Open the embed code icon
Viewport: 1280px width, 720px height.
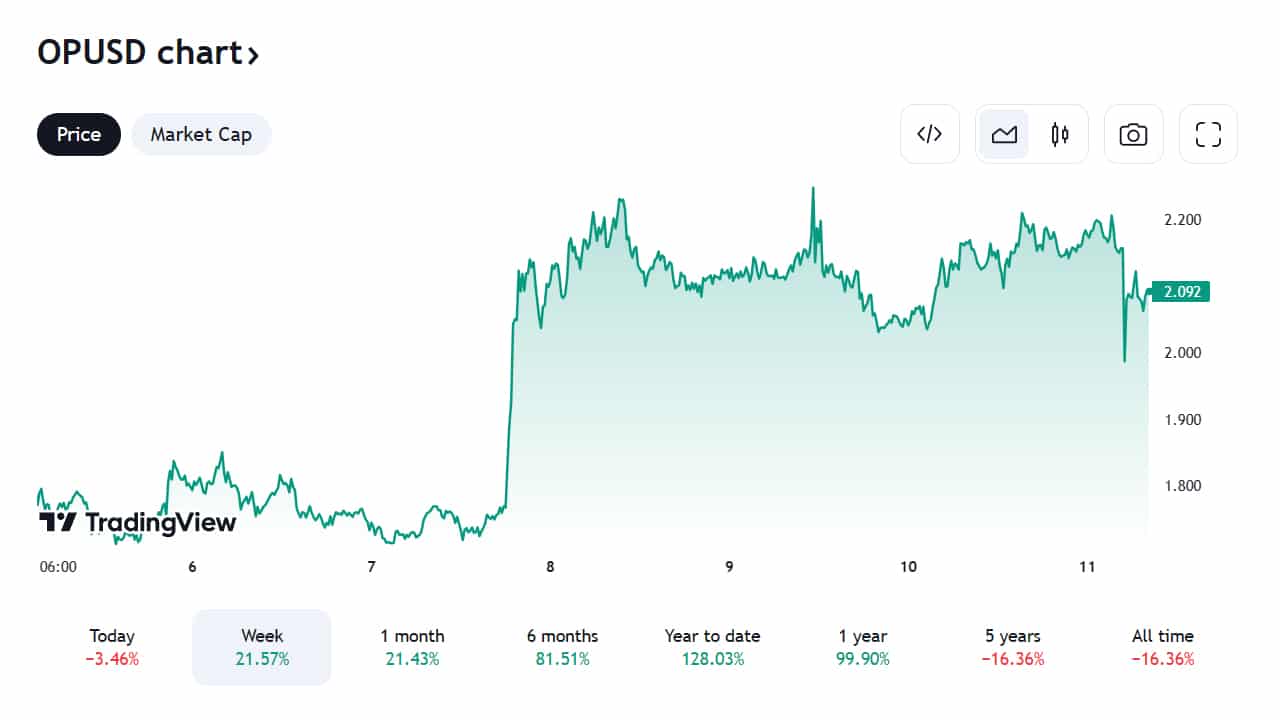pos(930,134)
